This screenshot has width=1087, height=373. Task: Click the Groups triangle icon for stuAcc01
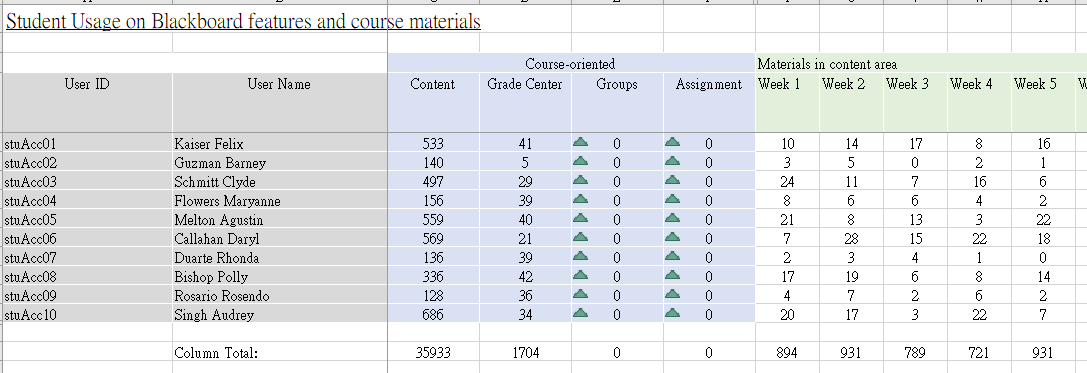click(x=580, y=142)
